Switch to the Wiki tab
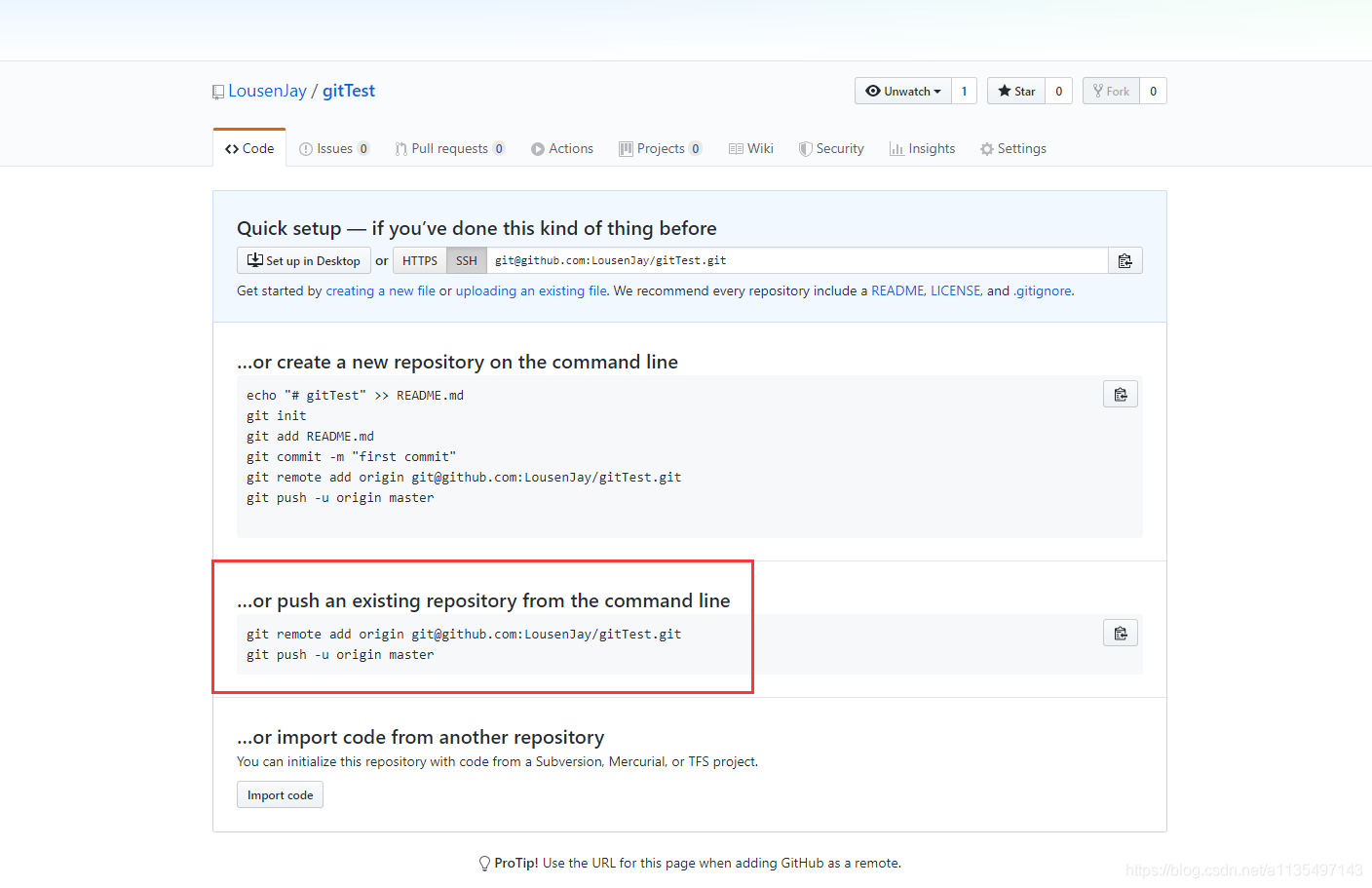The height and width of the screenshot is (888, 1372). pyautogui.click(x=751, y=148)
